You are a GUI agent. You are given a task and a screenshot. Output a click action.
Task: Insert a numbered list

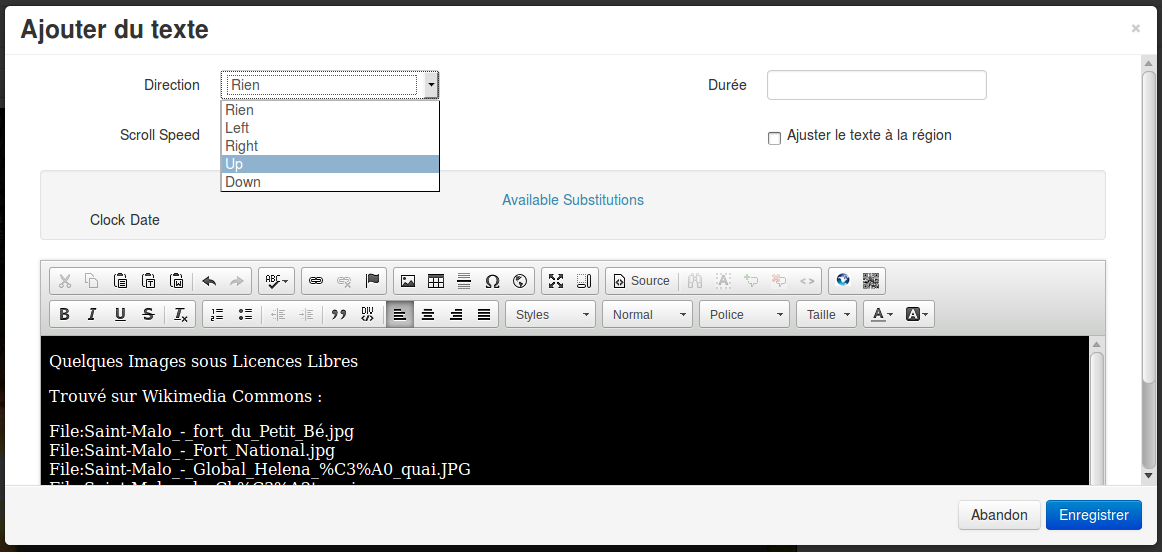click(217, 314)
